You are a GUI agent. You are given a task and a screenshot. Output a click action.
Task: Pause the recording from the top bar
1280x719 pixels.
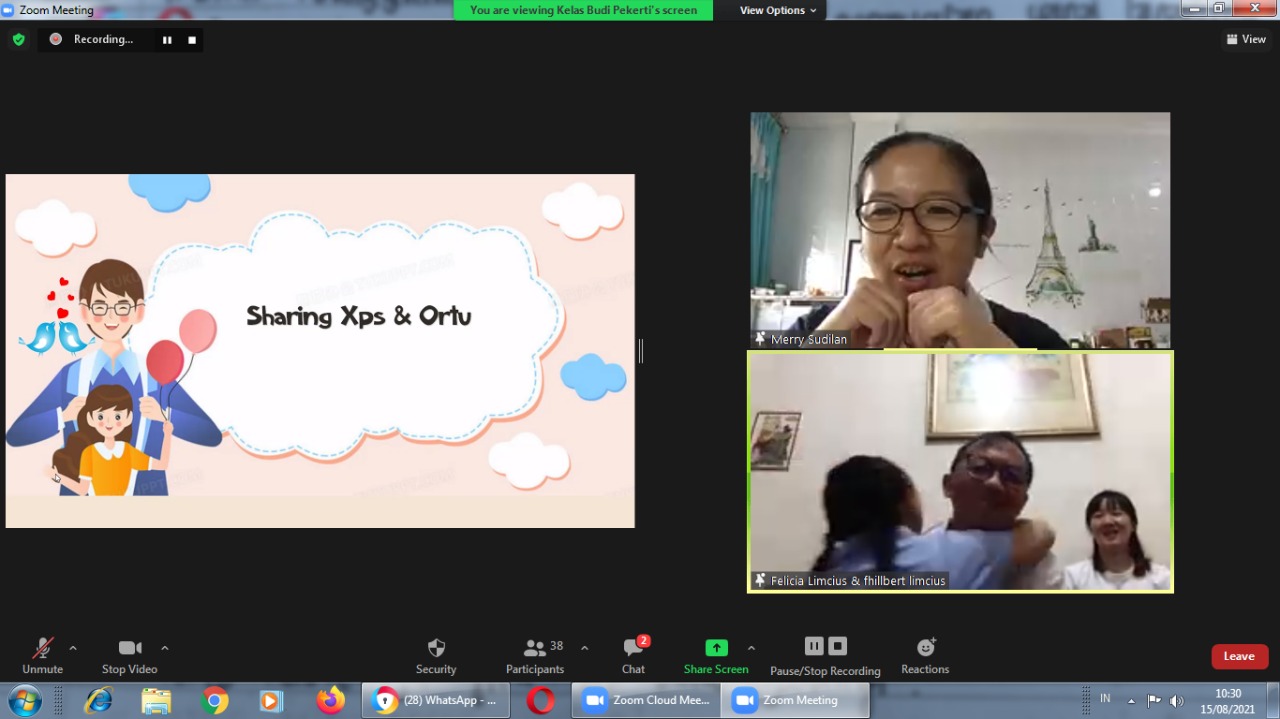(x=167, y=40)
